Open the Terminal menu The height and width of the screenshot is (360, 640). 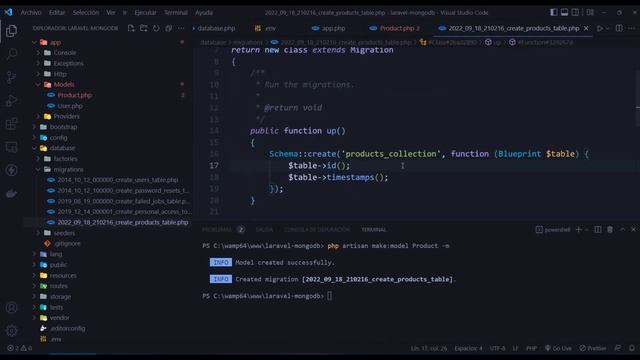click(x=176, y=12)
